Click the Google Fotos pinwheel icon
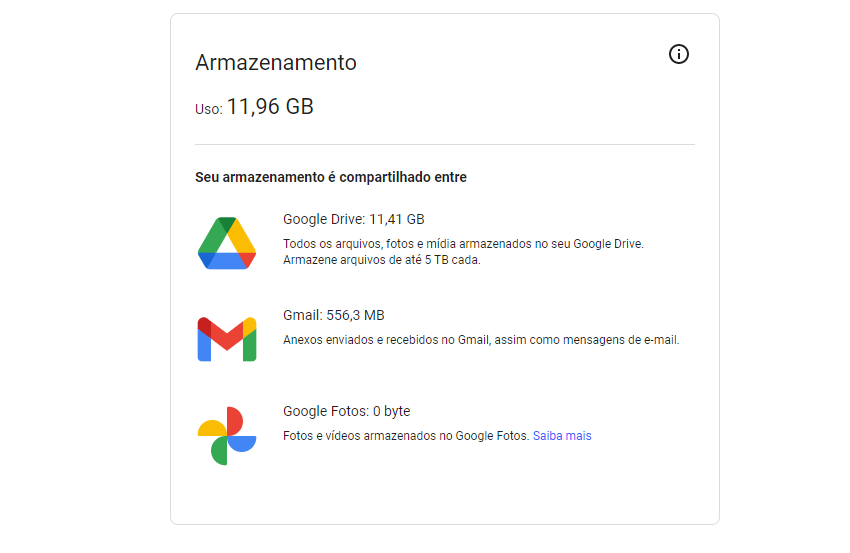 (227, 435)
